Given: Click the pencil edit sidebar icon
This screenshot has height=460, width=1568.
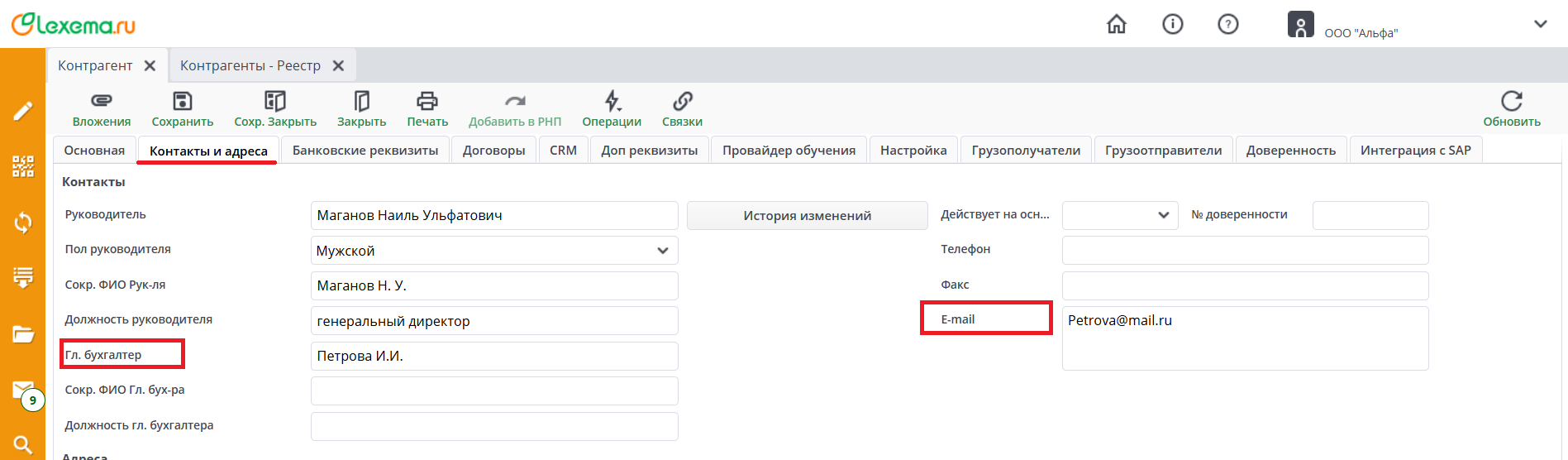Looking at the screenshot, I should (23, 111).
